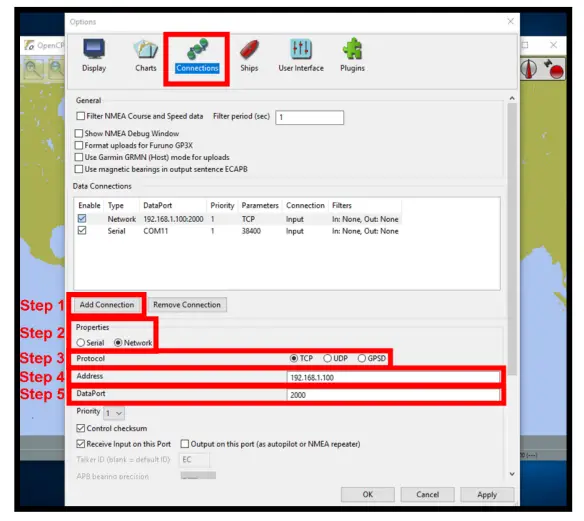
Task: Click the Remove Connection button
Action: pos(187,305)
